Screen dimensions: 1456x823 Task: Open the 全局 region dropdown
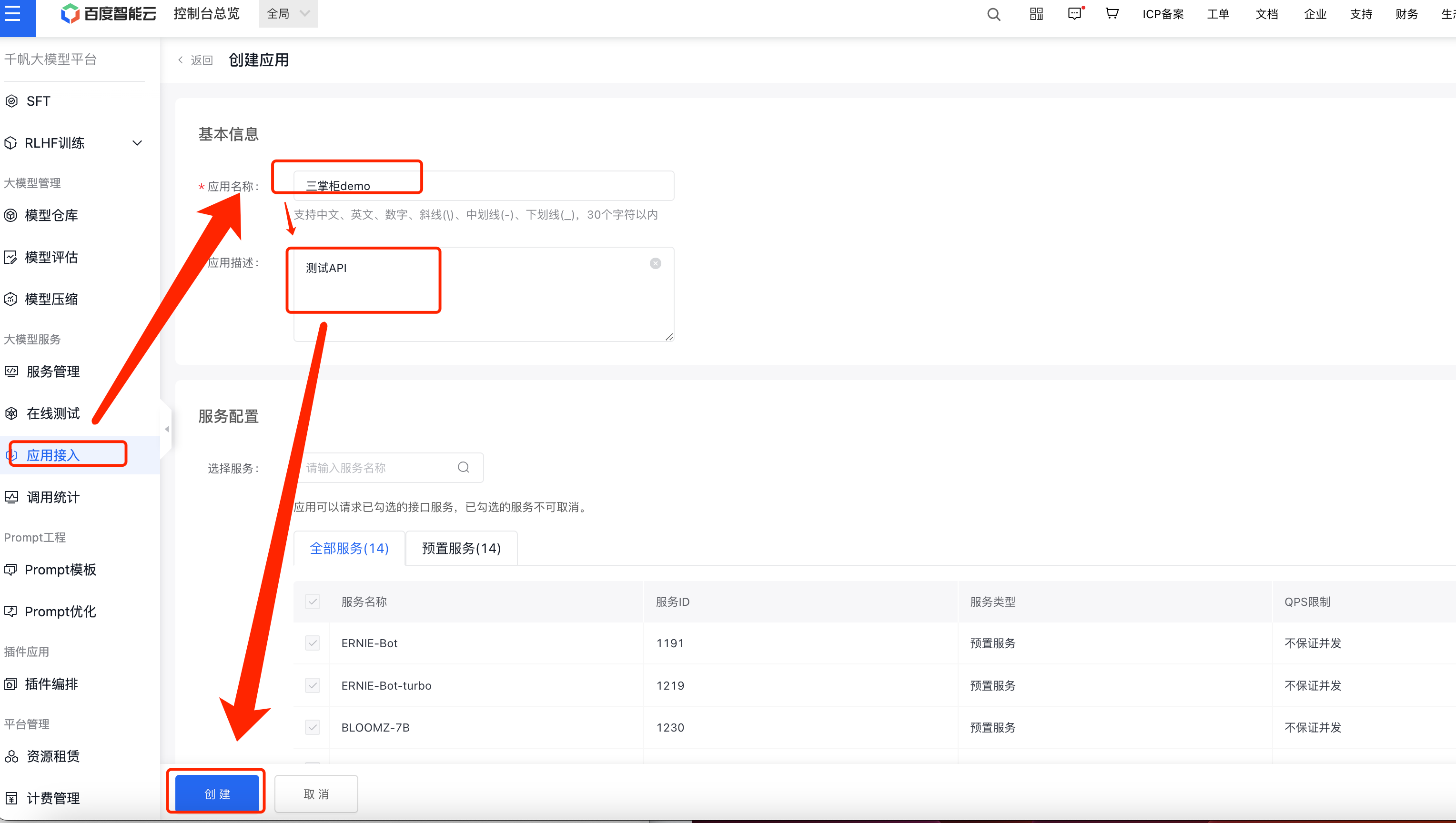(288, 13)
